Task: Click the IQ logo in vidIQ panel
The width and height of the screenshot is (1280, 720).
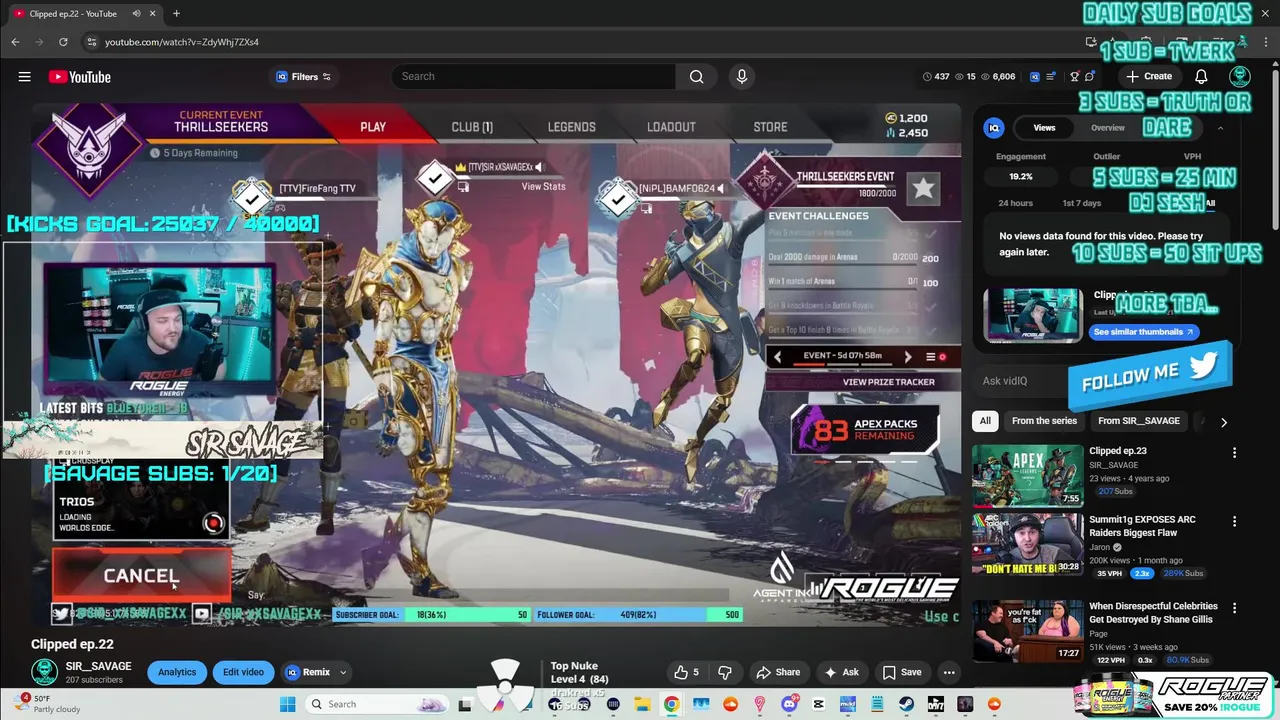Action: coord(994,128)
